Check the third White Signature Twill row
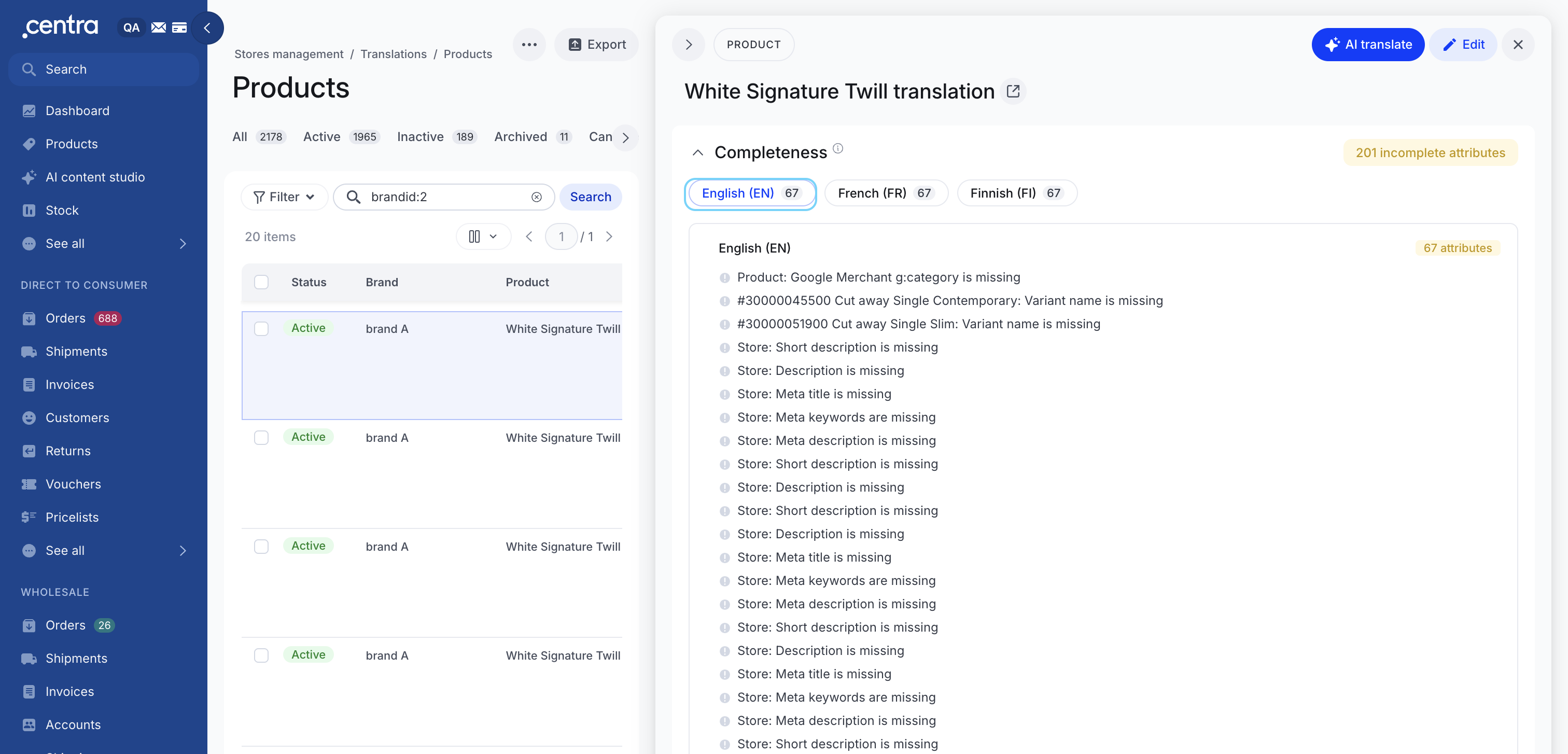 (x=261, y=547)
